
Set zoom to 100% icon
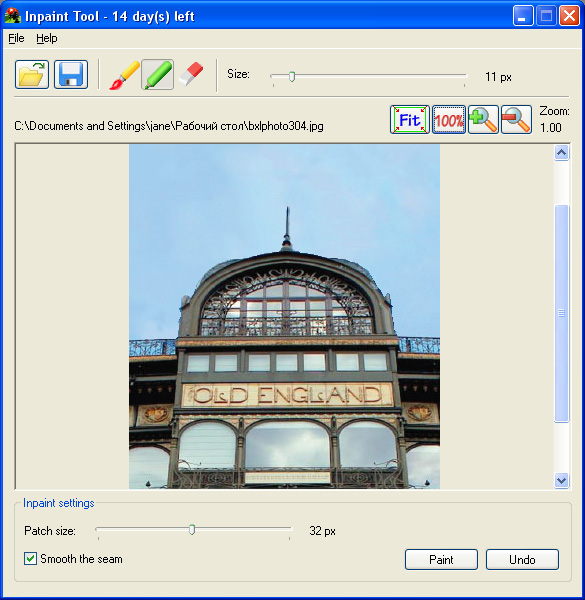(x=449, y=120)
